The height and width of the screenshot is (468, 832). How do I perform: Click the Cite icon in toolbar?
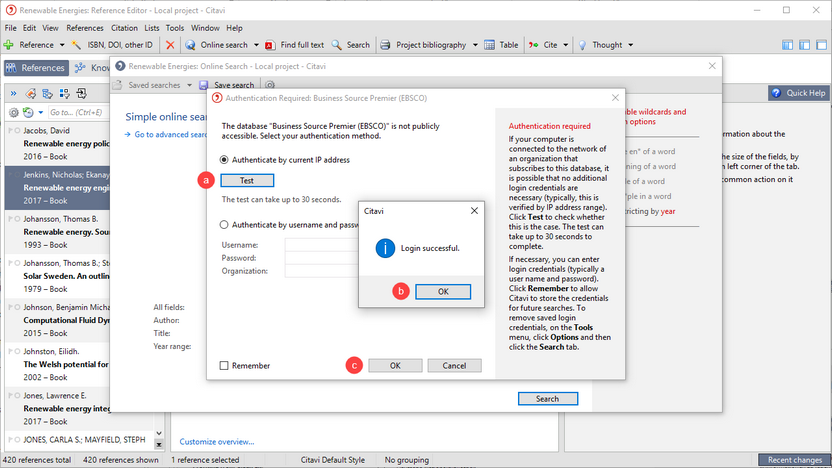click(533, 45)
